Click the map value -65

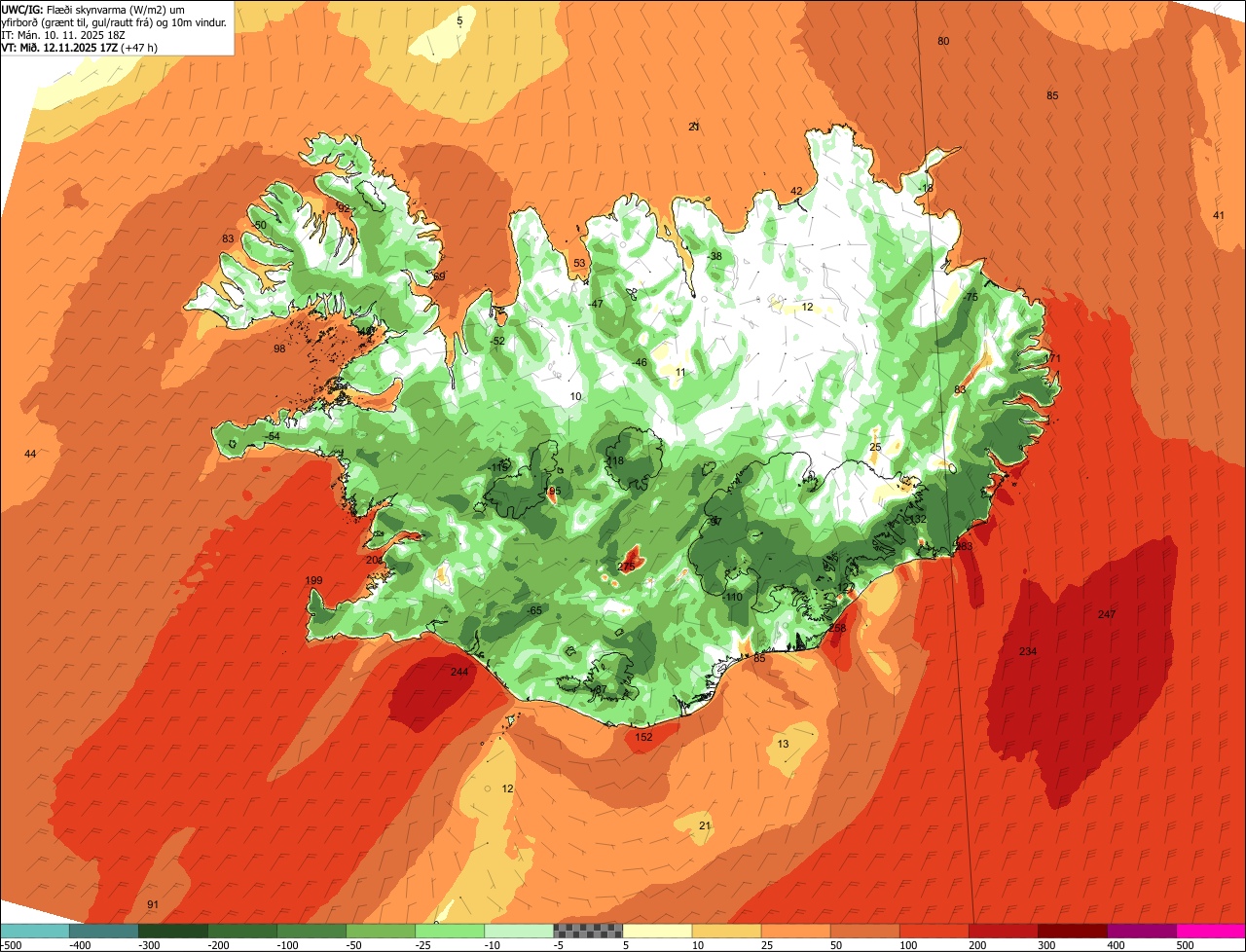coord(534,610)
